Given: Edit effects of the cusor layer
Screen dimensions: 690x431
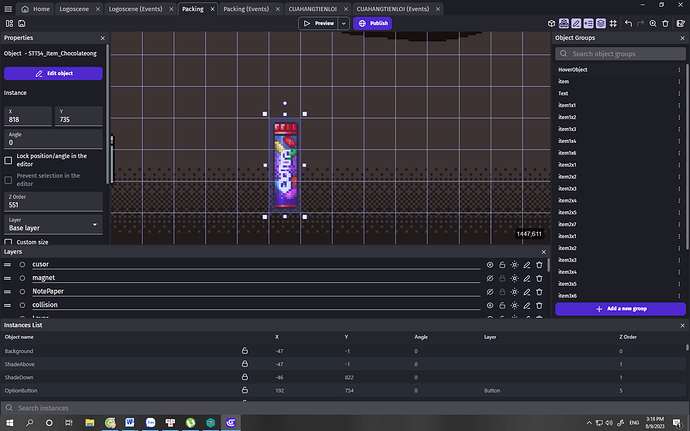Looking at the screenshot, I should point(514,265).
